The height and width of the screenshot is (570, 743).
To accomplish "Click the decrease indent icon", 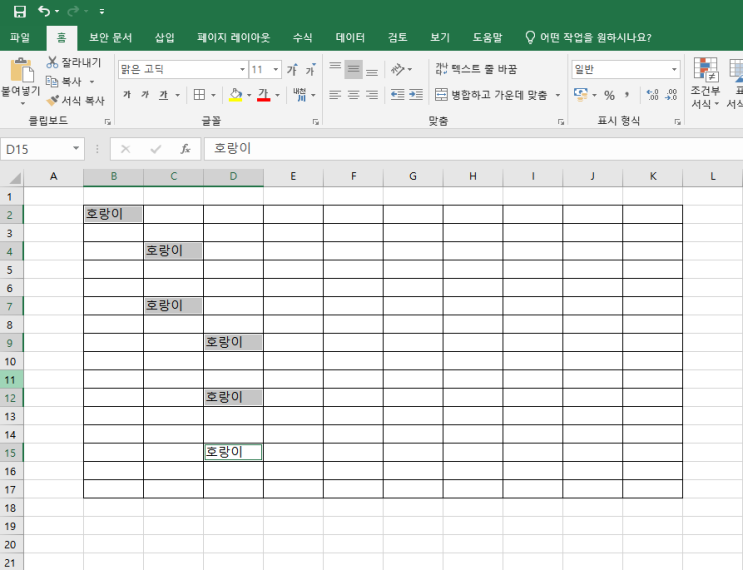I will [x=398, y=95].
